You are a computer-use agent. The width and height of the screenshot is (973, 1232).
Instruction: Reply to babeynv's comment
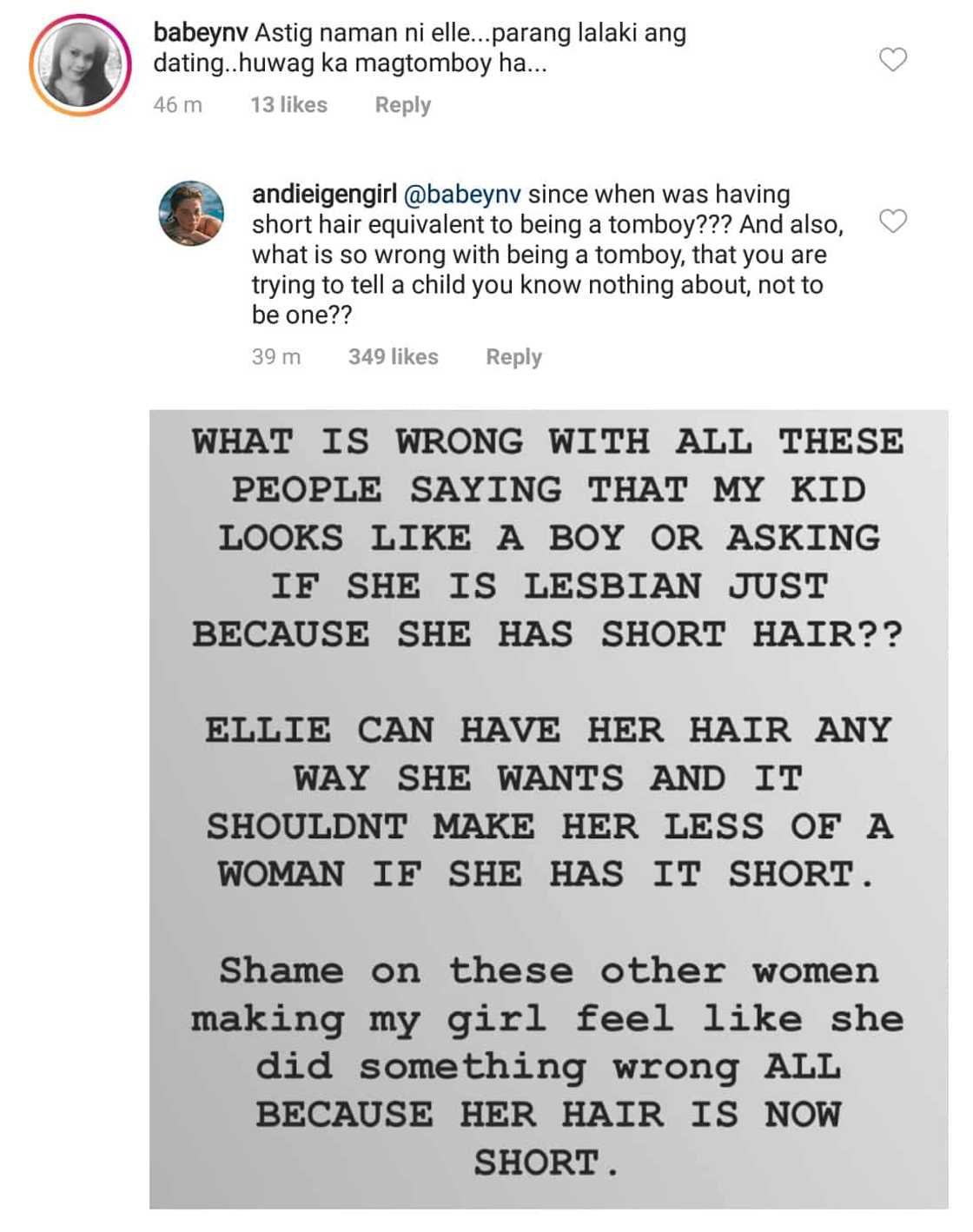402,105
